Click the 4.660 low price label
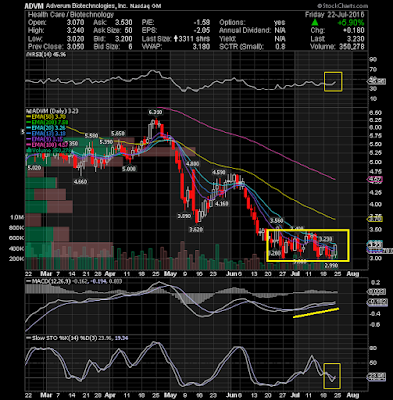 (x=80, y=182)
